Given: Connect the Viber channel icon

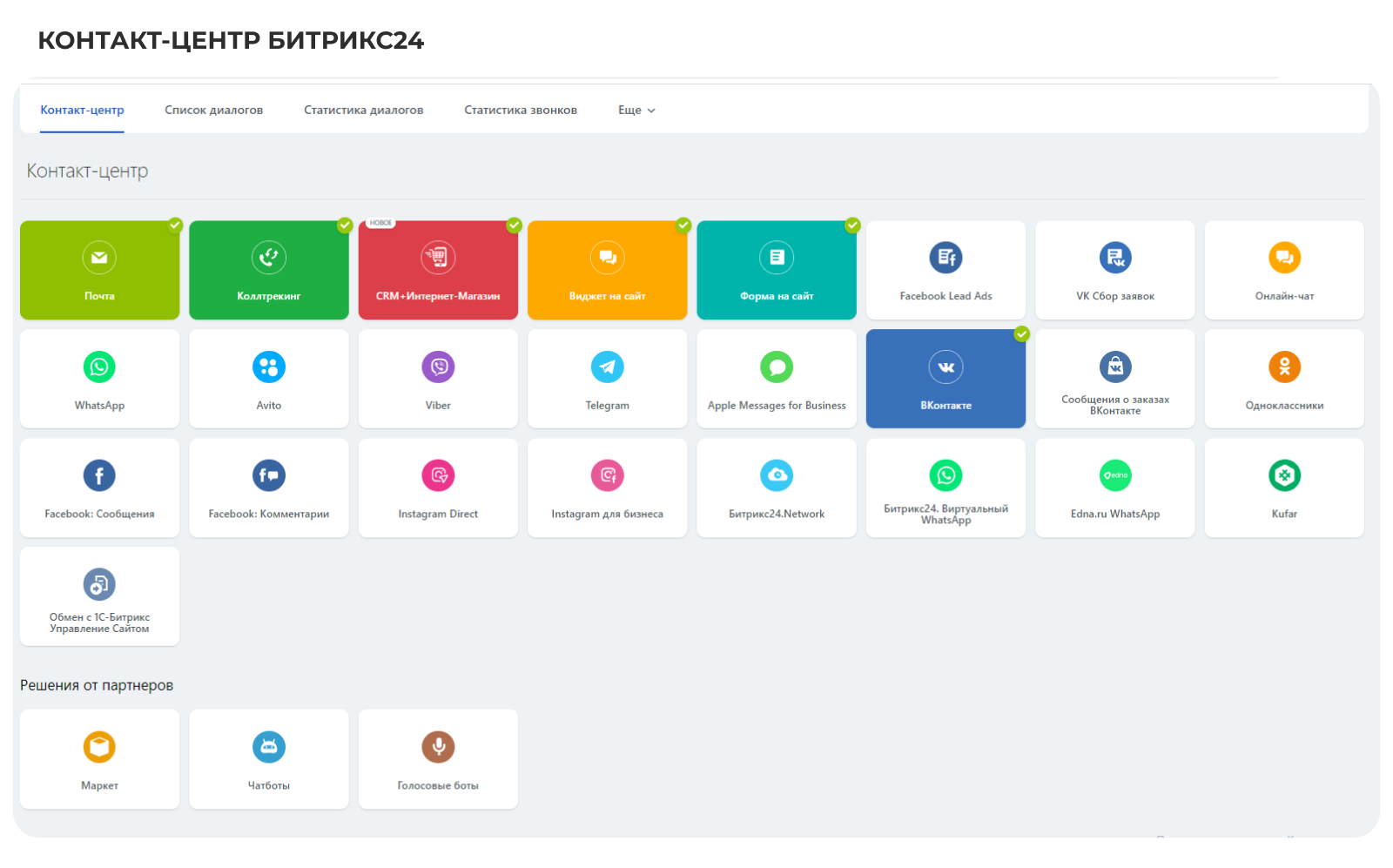Looking at the screenshot, I should (438, 367).
